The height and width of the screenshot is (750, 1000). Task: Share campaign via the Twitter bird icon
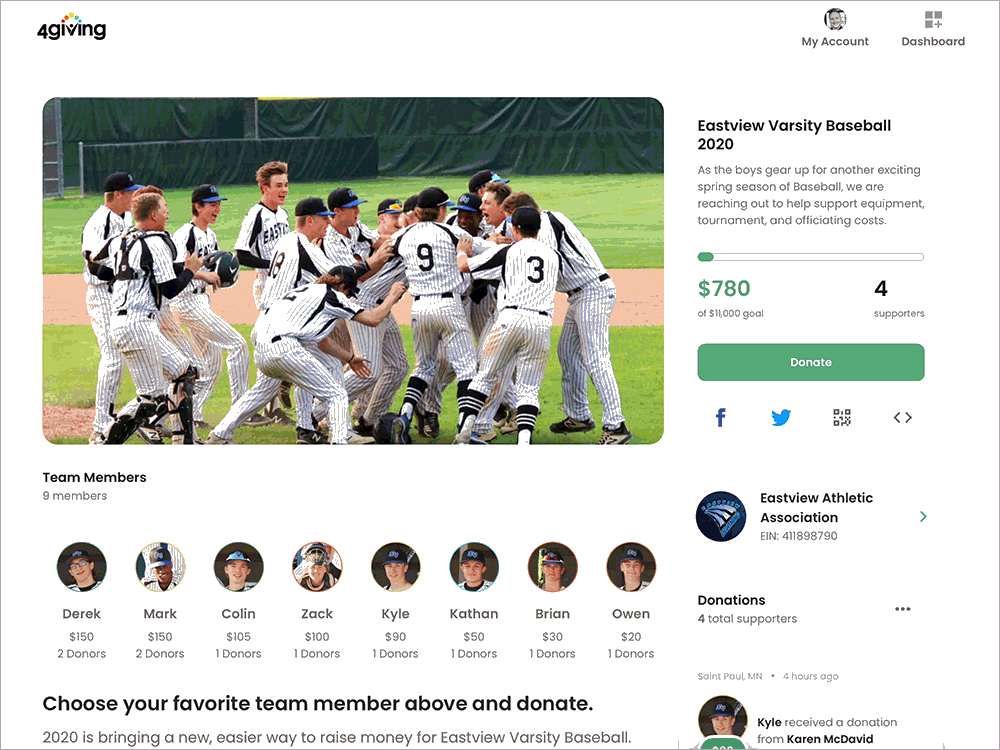781,418
